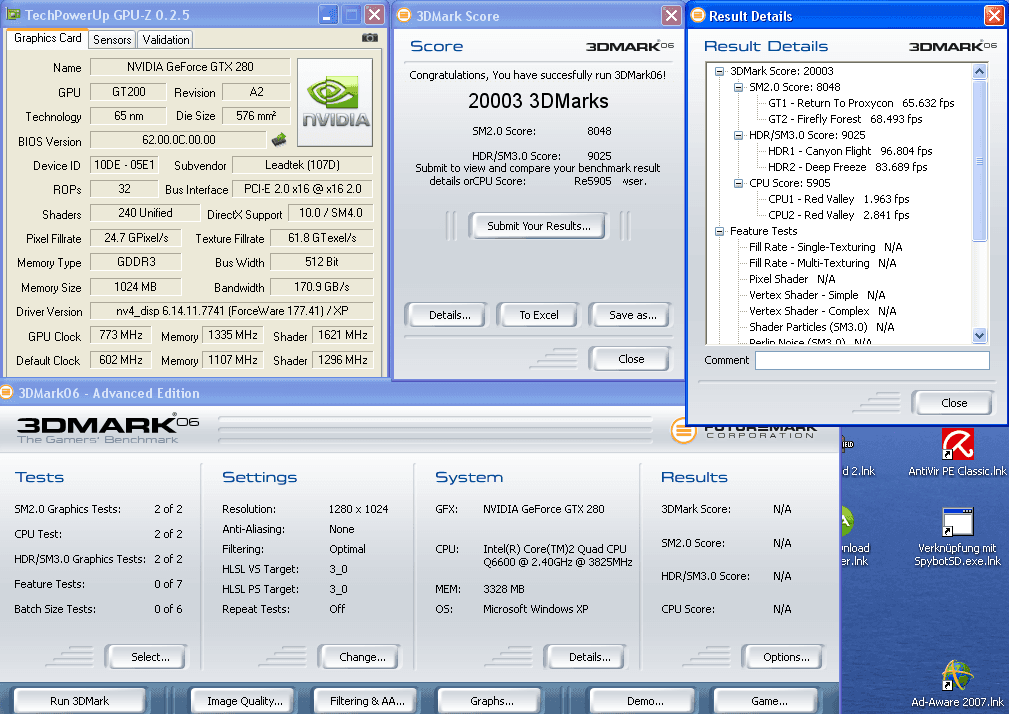Click the GPU-Z title bar icon
This screenshot has width=1009, height=714.
coord(13,14)
